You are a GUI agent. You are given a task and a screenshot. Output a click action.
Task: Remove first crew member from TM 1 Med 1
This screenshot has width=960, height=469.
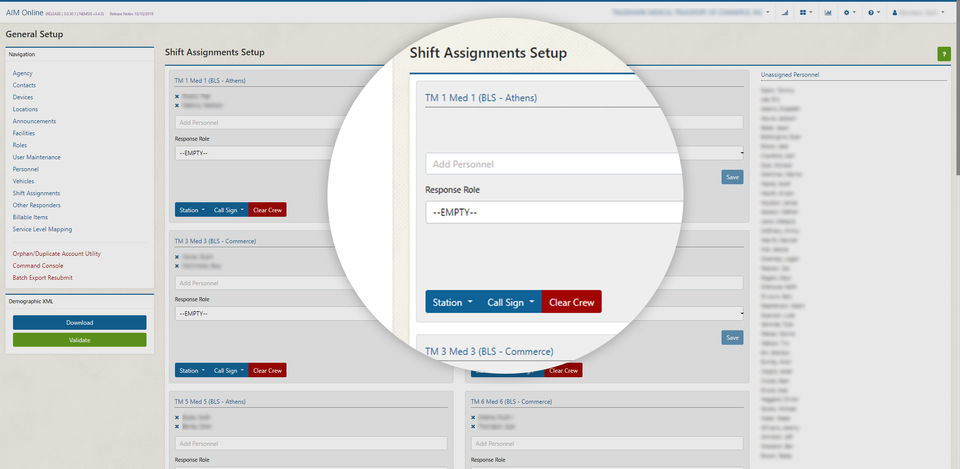tap(177, 97)
